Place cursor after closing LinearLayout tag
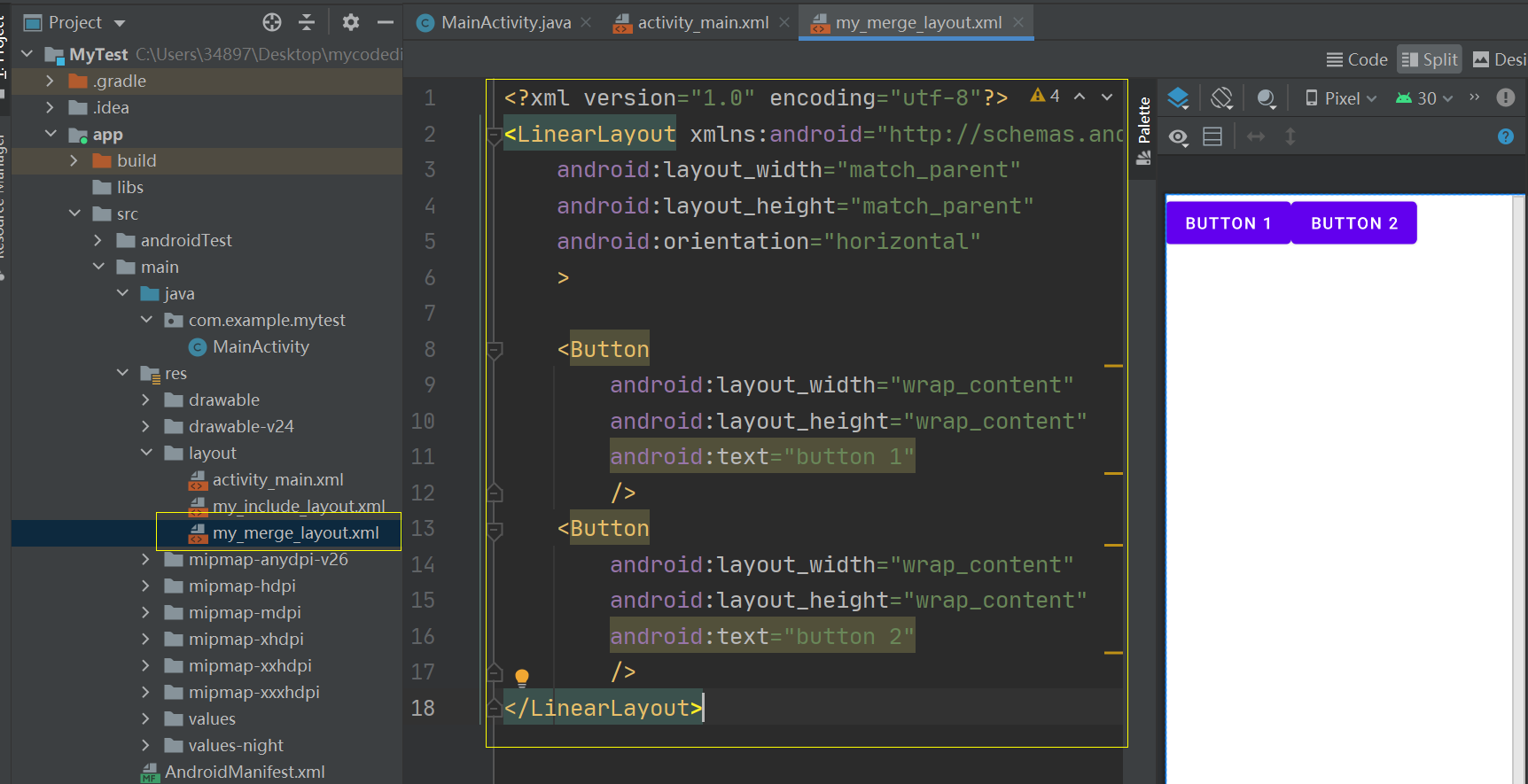The image size is (1528, 784). [704, 708]
